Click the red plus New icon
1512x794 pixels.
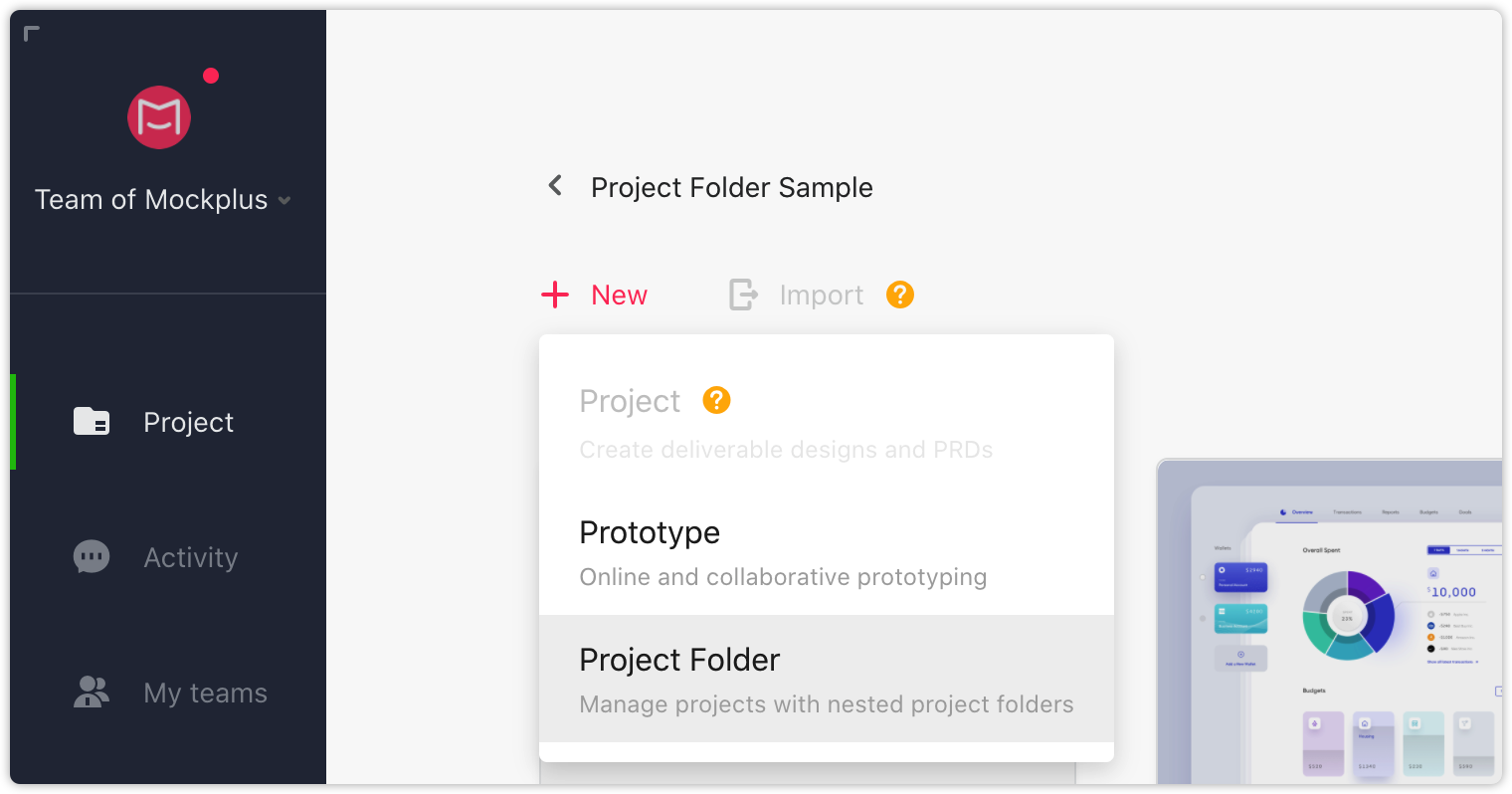tap(555, 295)
